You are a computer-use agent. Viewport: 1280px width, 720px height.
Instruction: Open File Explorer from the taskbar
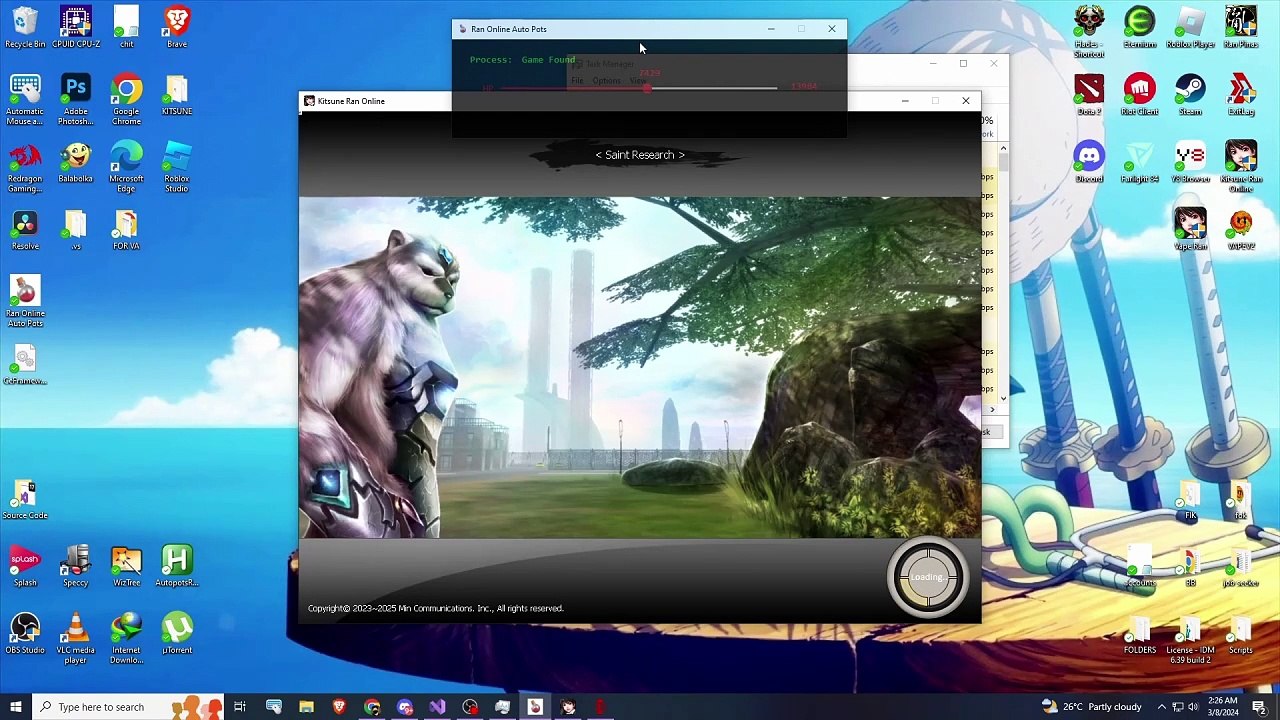306,707
